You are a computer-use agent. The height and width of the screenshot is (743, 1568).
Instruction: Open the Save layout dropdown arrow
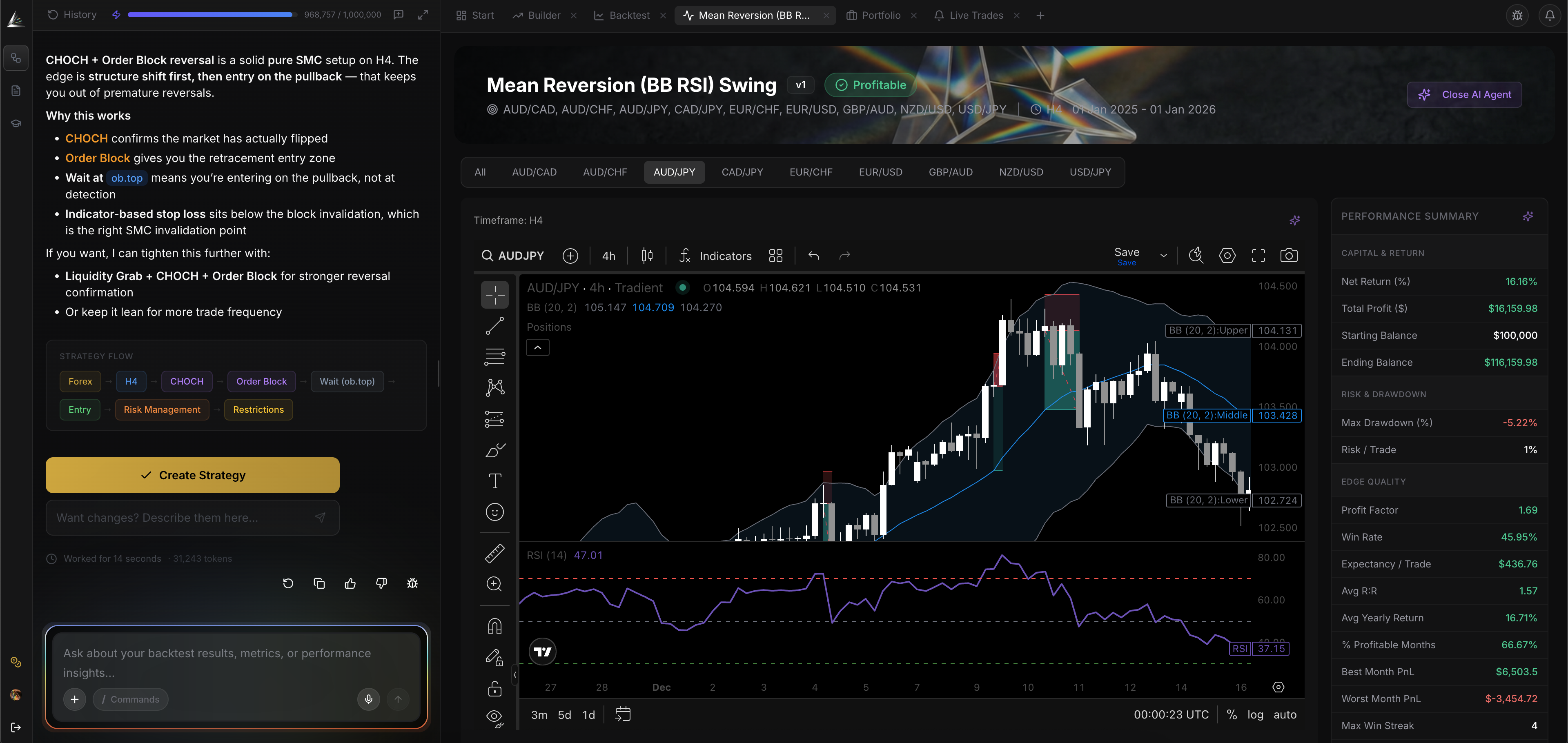(x=1163, y=256)
